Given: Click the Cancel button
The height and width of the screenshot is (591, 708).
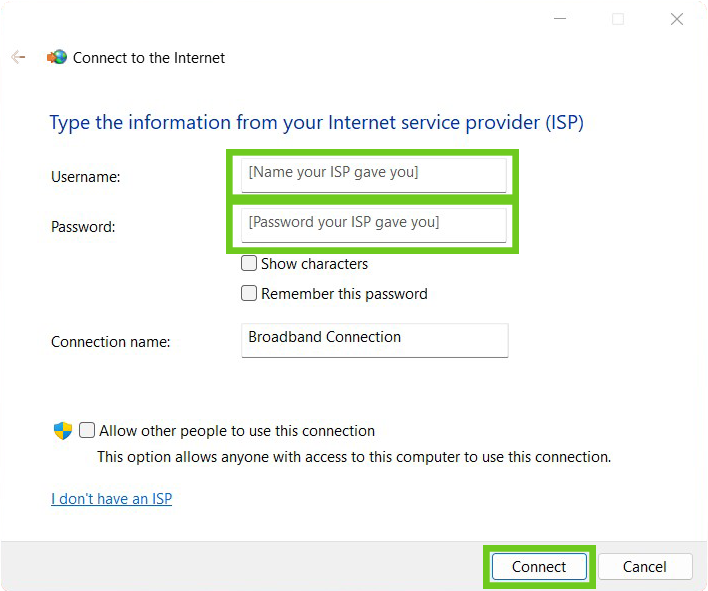Looking at the screenshot, I should [644, 567].
